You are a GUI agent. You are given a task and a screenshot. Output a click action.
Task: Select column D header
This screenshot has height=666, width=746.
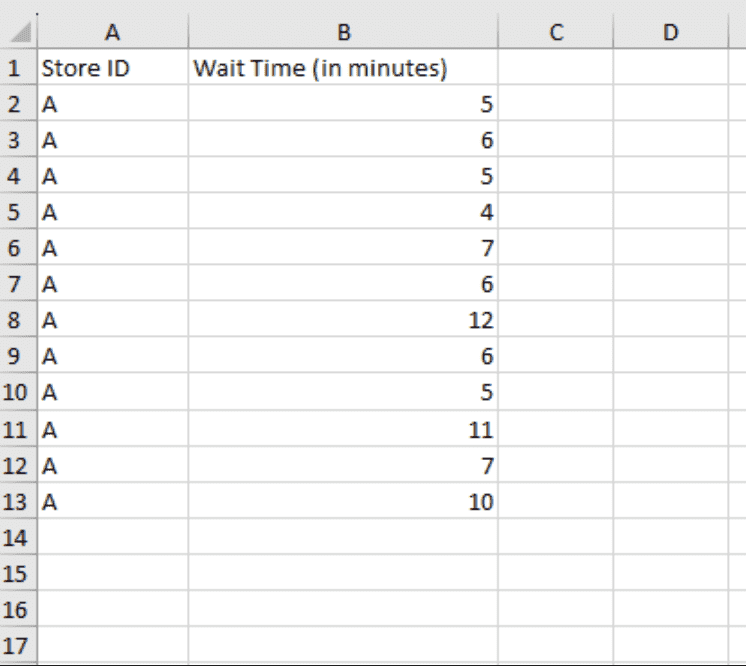pyautogui.click(x=670, y=33)
